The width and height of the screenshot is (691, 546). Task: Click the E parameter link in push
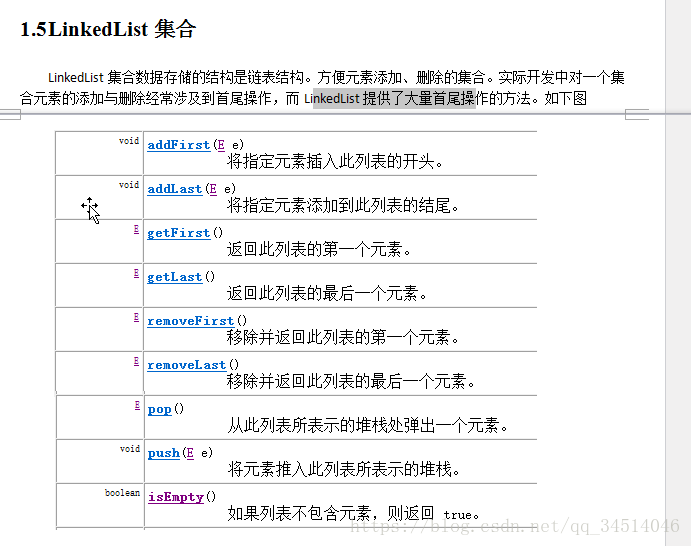coord(190,453)
